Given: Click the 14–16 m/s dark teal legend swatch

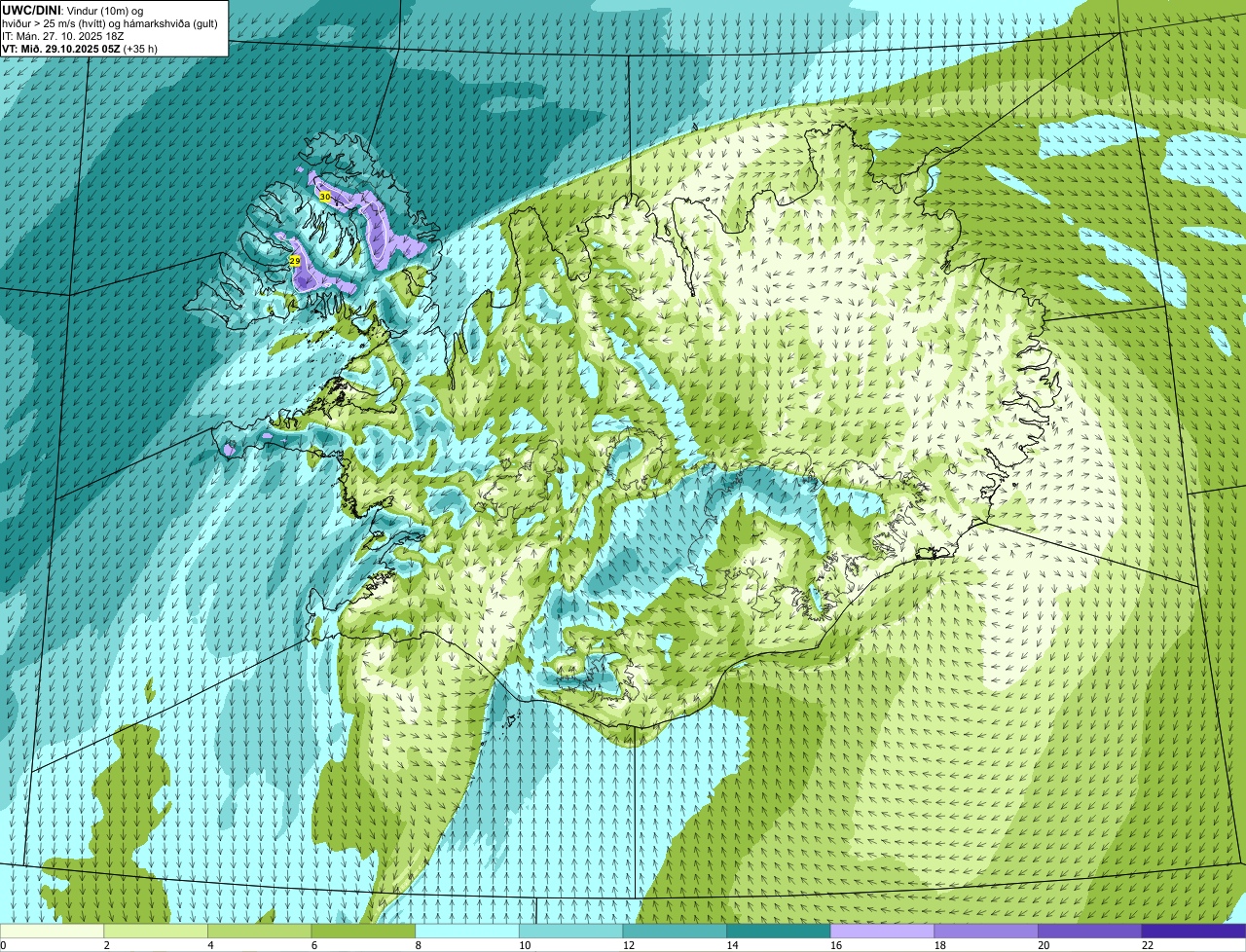Looking at the screenshot, I should 779,931.
